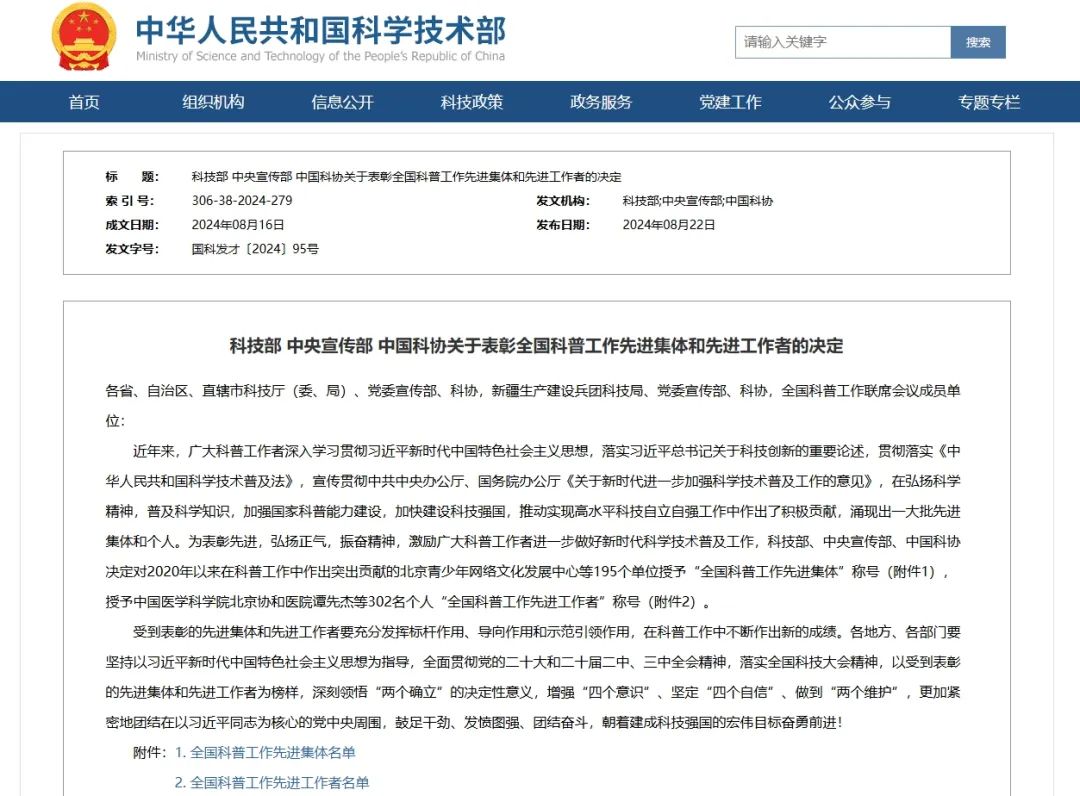The image size is (1080, 796).
Task: Go to the 科技政策 section
Action: (x=472, y=102)
